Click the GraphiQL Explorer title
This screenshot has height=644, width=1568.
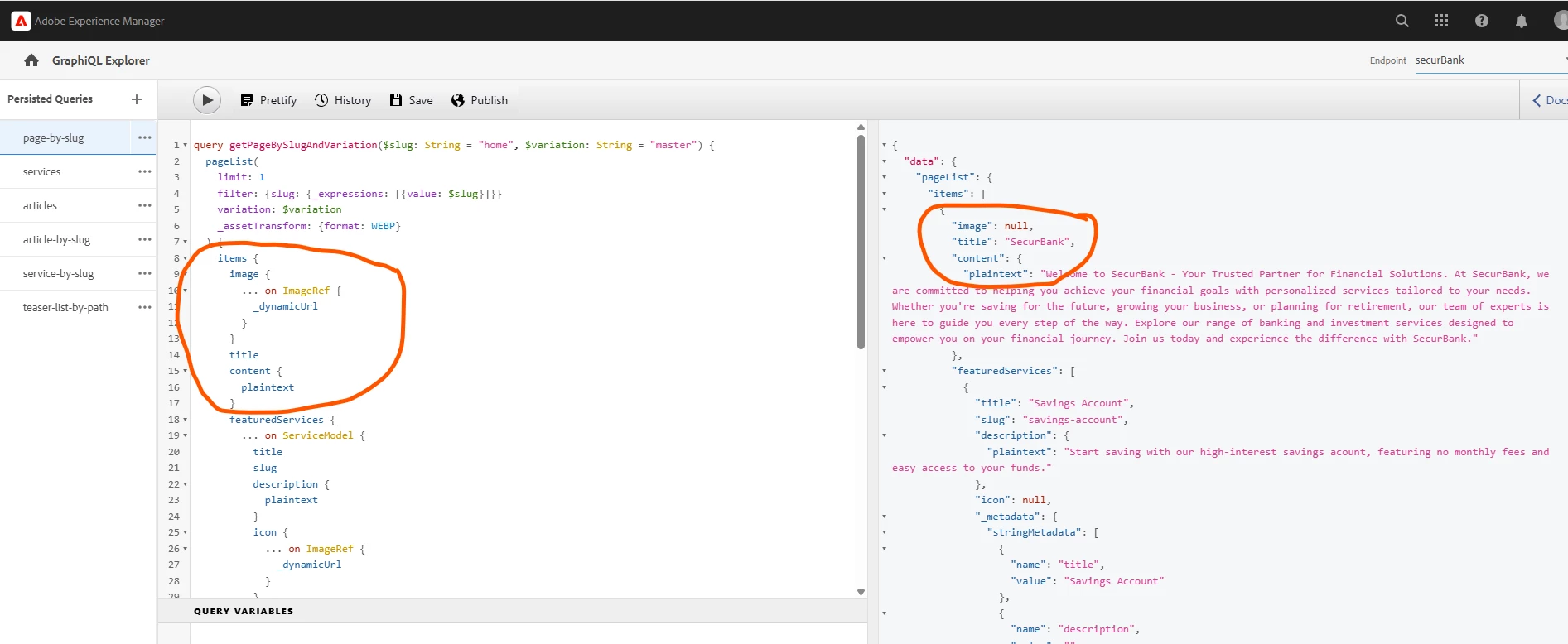point(101,60)
